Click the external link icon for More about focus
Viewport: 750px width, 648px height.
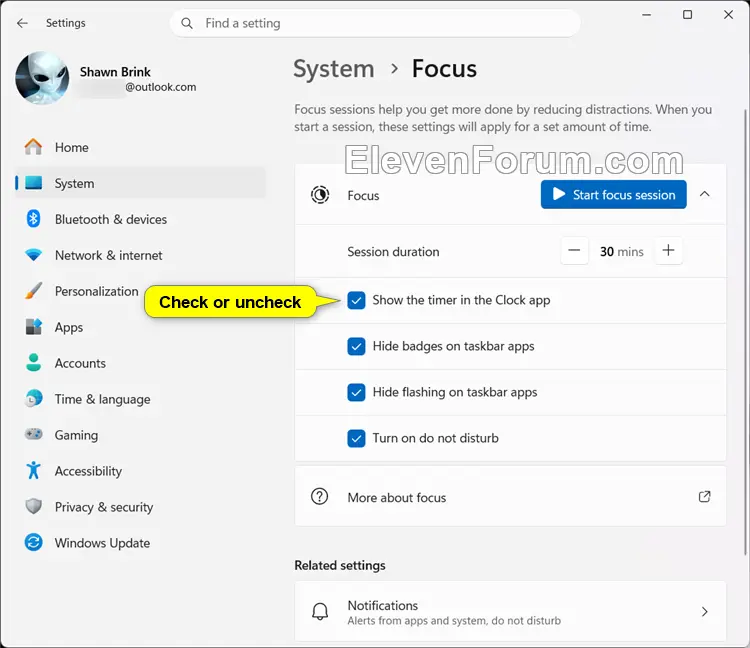click(x=705, y=496)
